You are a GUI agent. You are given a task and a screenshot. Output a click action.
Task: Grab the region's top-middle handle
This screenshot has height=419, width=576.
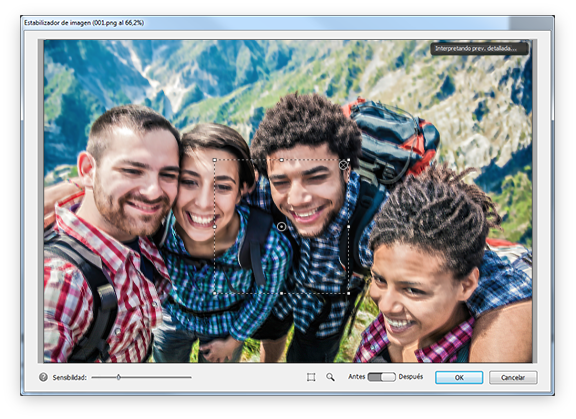click(281, 160)
